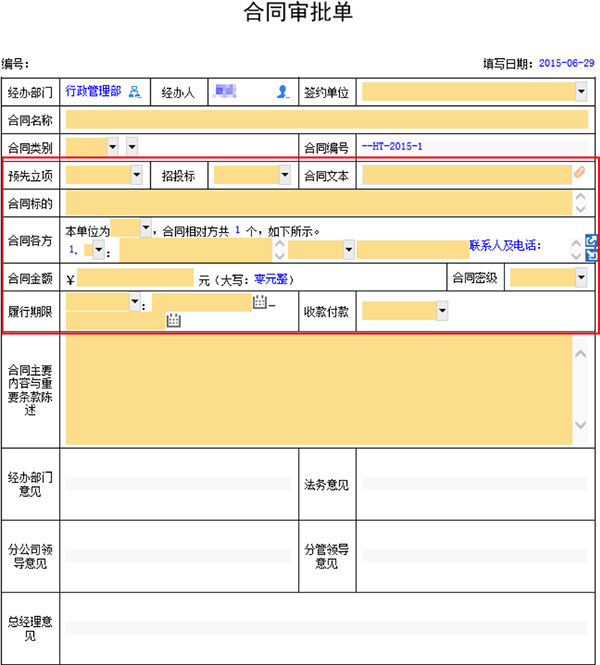Expand the 签约单位 dropdown
Viewport: 600px width, 665px height.
(581, 92)
